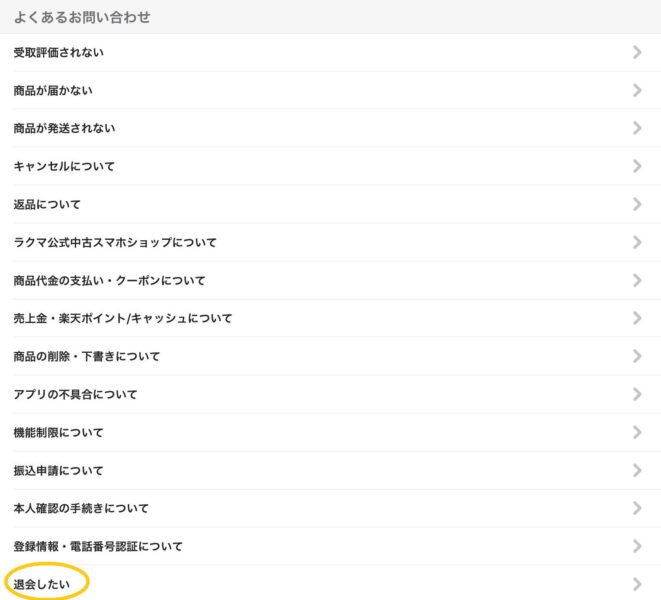Select キャンセルについて from the FAQ list
Screen dimensions: 661x600
[x=330, y=166]
